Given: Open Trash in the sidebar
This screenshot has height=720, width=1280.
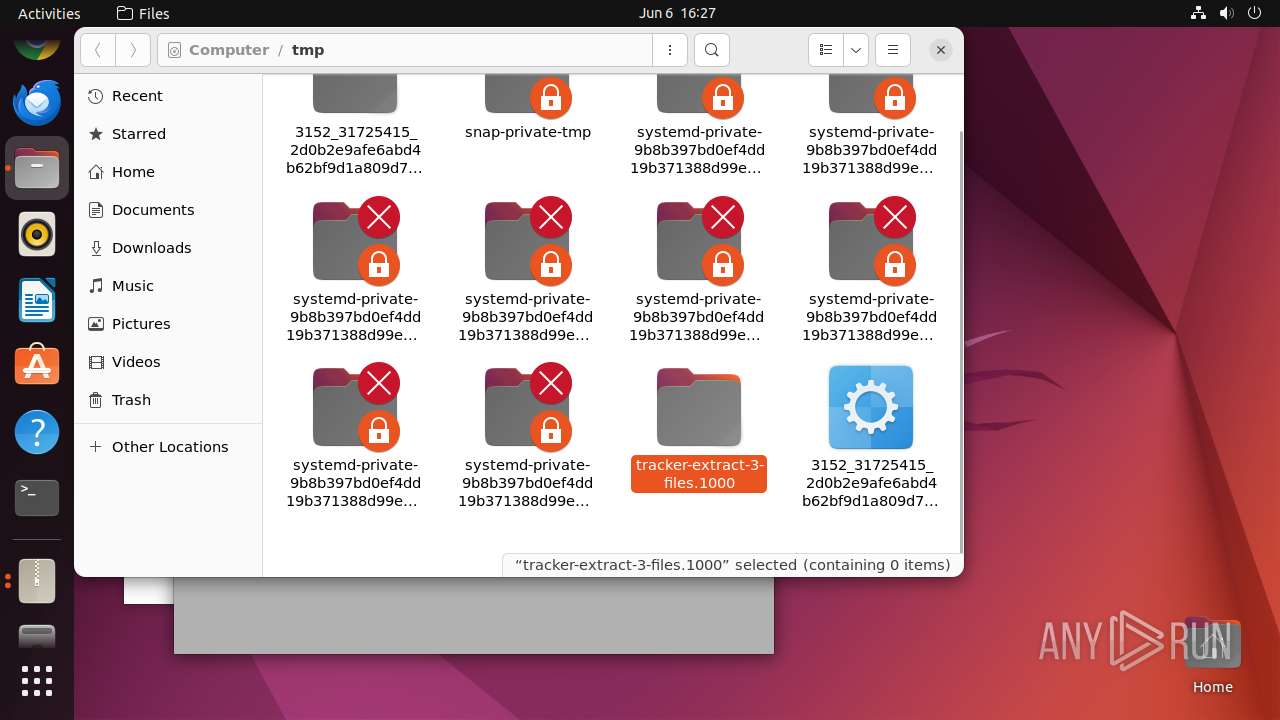Looking at the screenshot, I should 168,400.
